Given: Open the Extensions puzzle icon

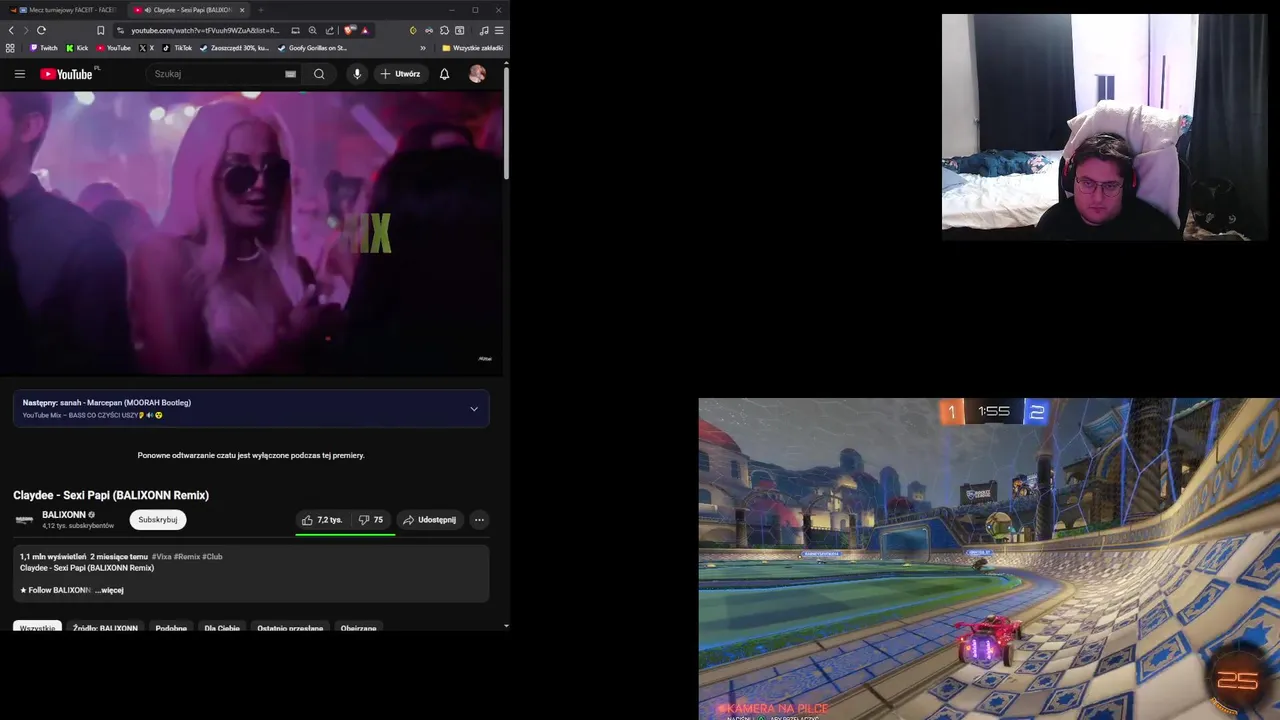Looking at the screenshot, I should click(x=444, y=30).
